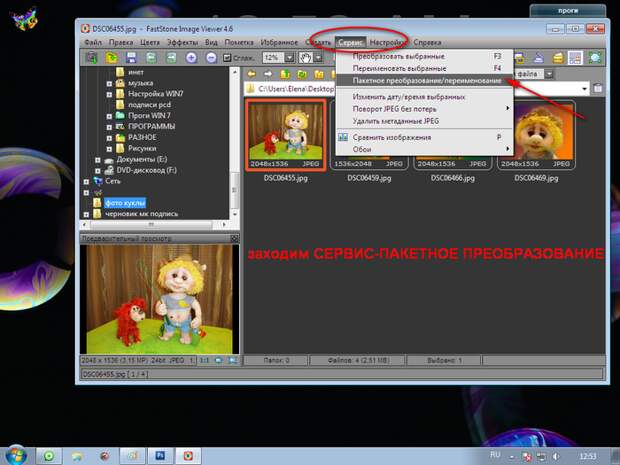This screenshot has width=620, height=465.
Task: Click the проги desktop tab at top right
Action: click(568, 11)
